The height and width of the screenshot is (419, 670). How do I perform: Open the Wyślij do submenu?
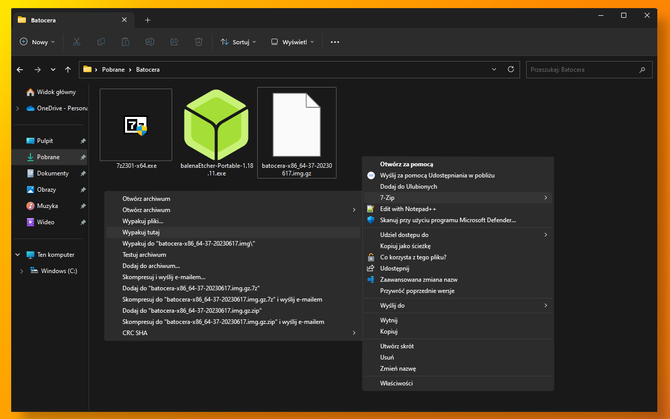[458, 305]
